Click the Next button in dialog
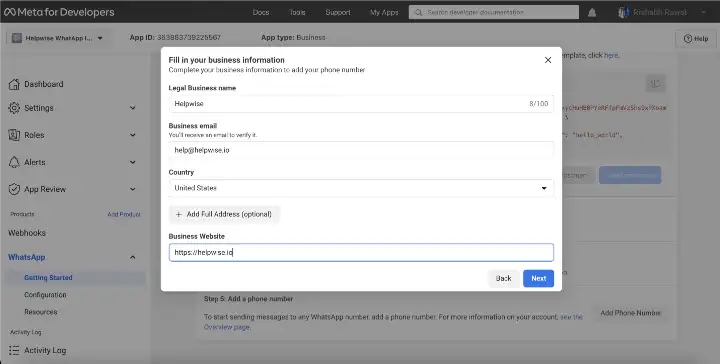 (539, 278)
